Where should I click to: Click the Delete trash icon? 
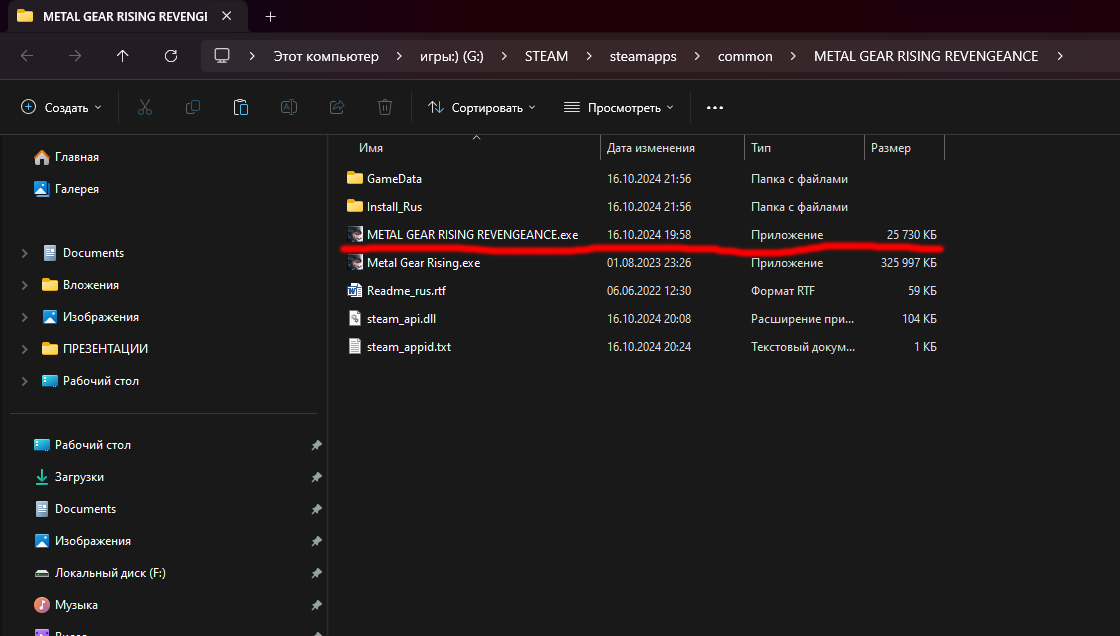coord(384,107)
